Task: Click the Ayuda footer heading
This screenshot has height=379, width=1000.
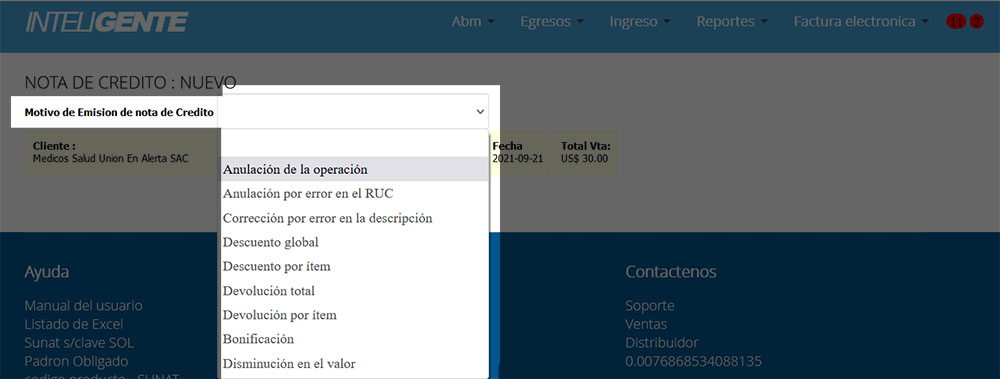Action: point(47,272)
